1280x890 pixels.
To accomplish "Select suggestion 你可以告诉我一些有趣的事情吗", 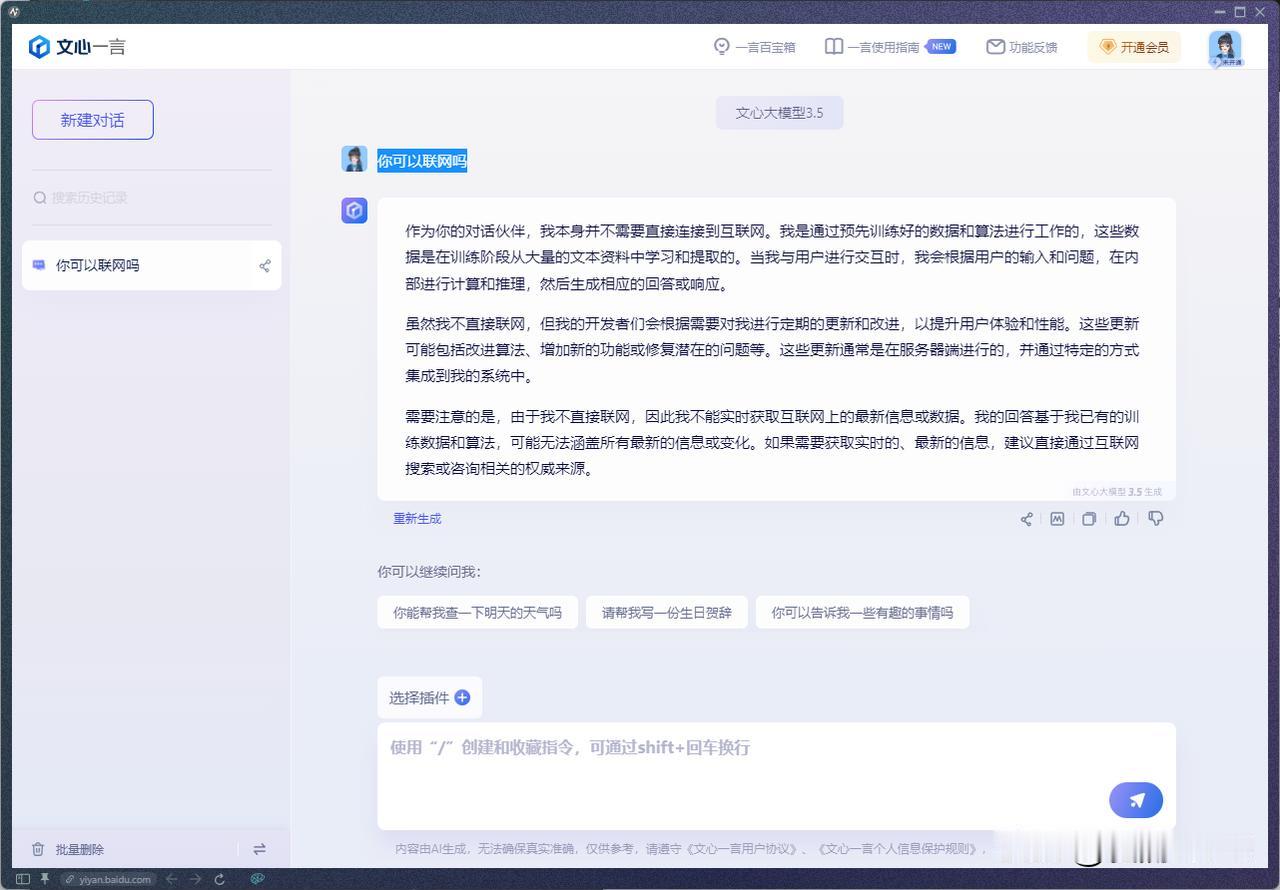I will coord(862,613).
